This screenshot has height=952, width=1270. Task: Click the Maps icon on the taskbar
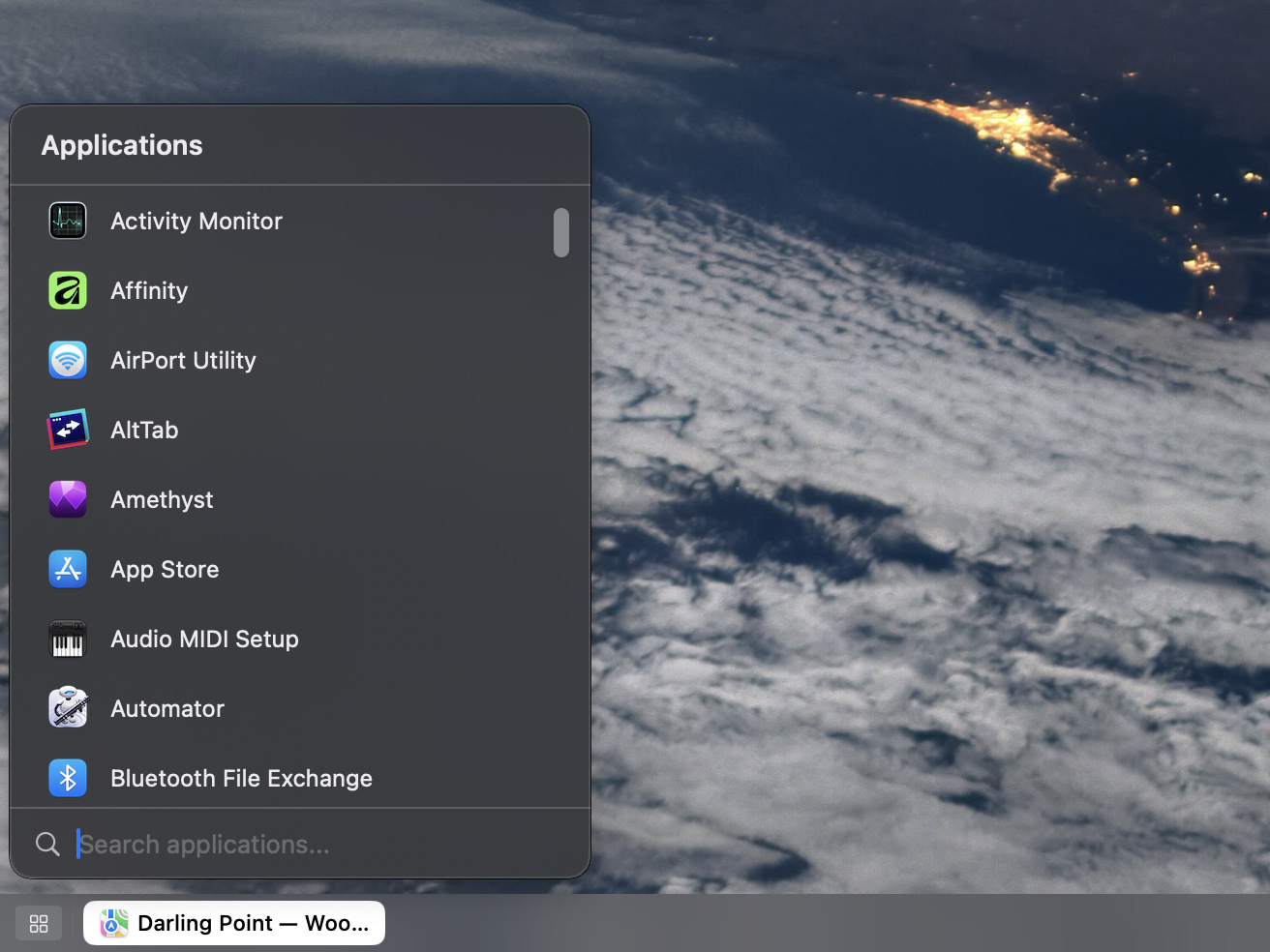point(114,923)
